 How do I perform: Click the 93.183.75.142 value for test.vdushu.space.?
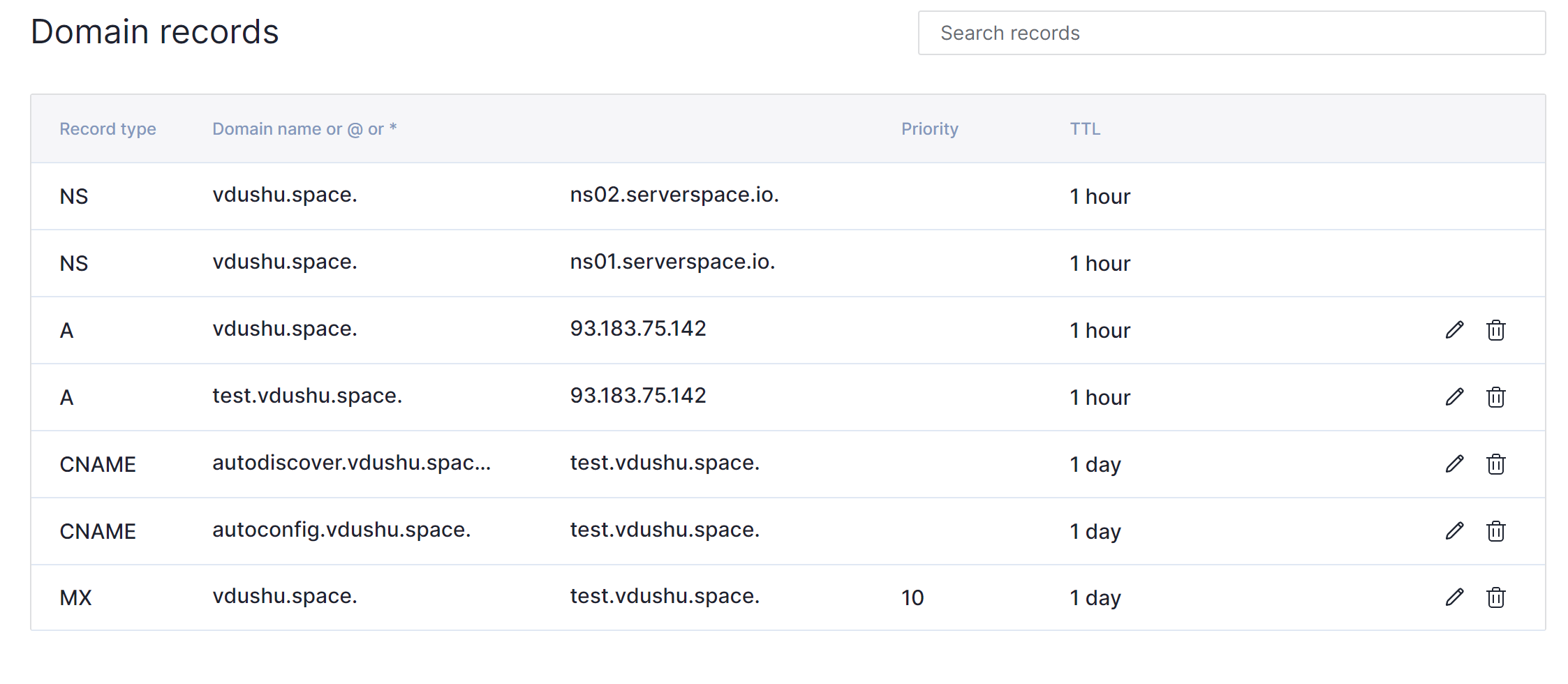(x=638, y=396)
